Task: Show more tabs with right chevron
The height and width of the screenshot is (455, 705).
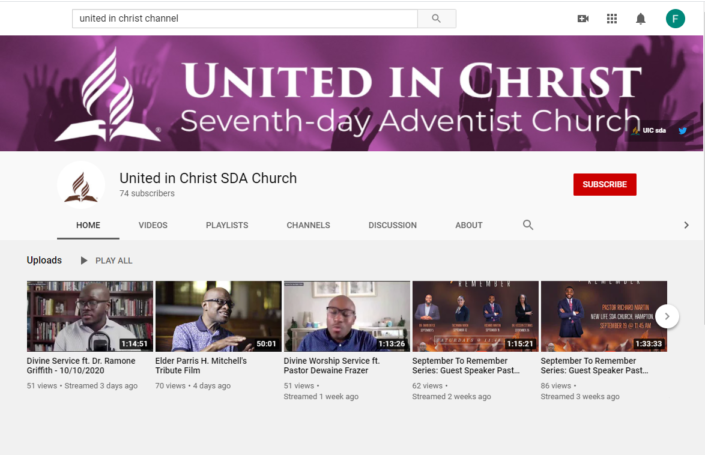Action: coord(686,225)
